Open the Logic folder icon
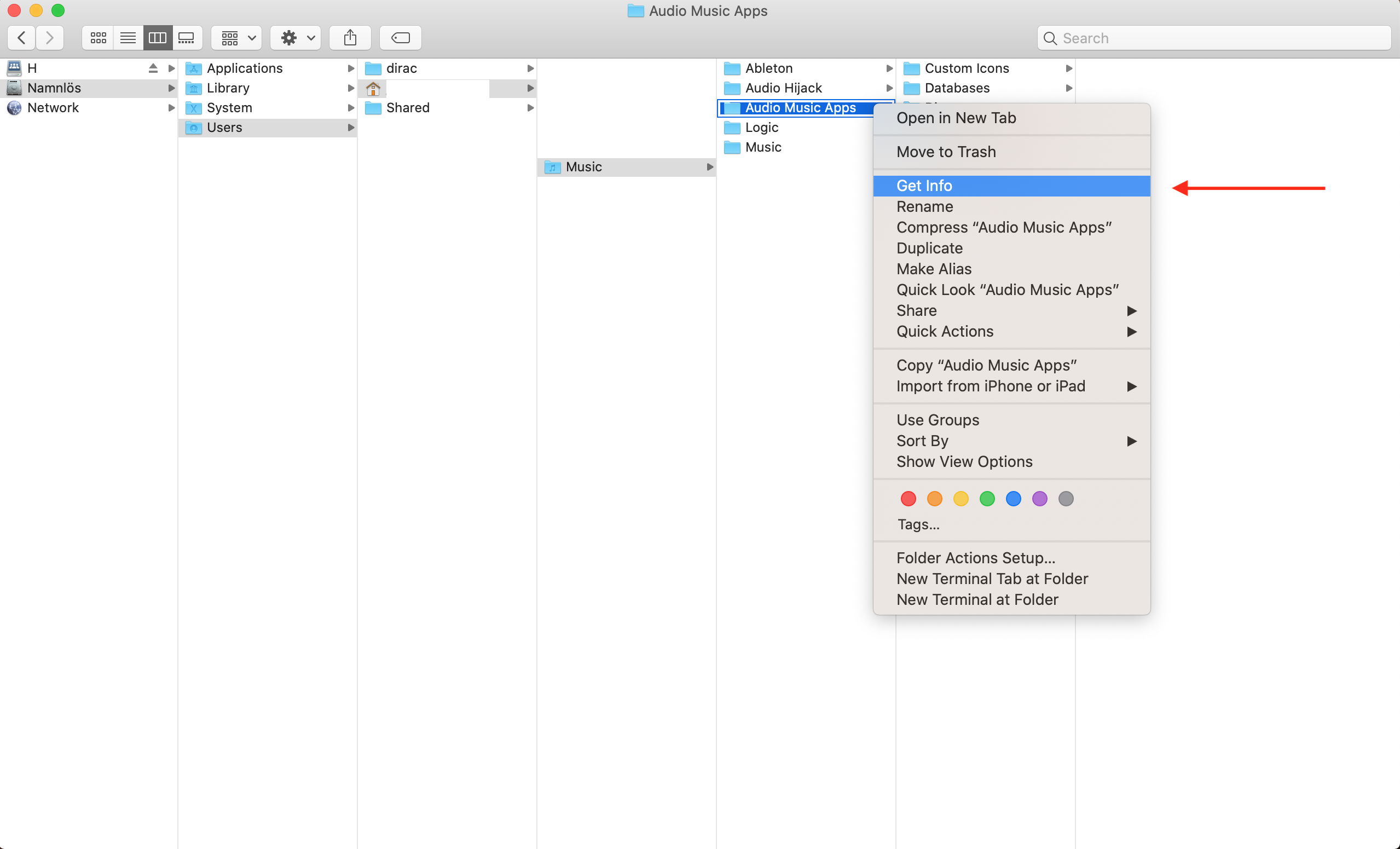This screenshot has width=1400, height=849. (732, 128)
